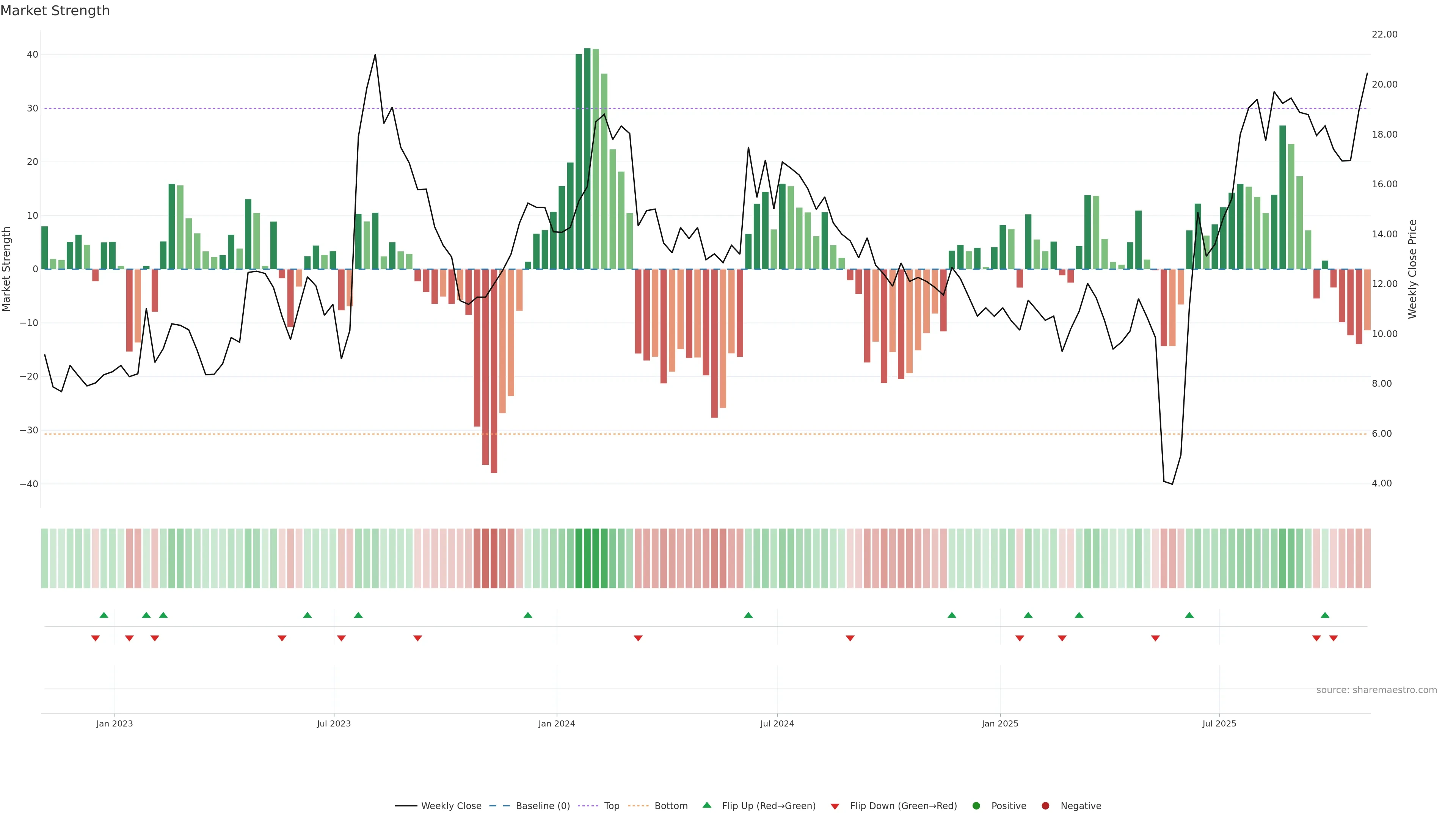Click the flip-up triangle just before Jan 2024
Image resolution: width=1456 pixels, height=819 pixels.
(528, 615)
